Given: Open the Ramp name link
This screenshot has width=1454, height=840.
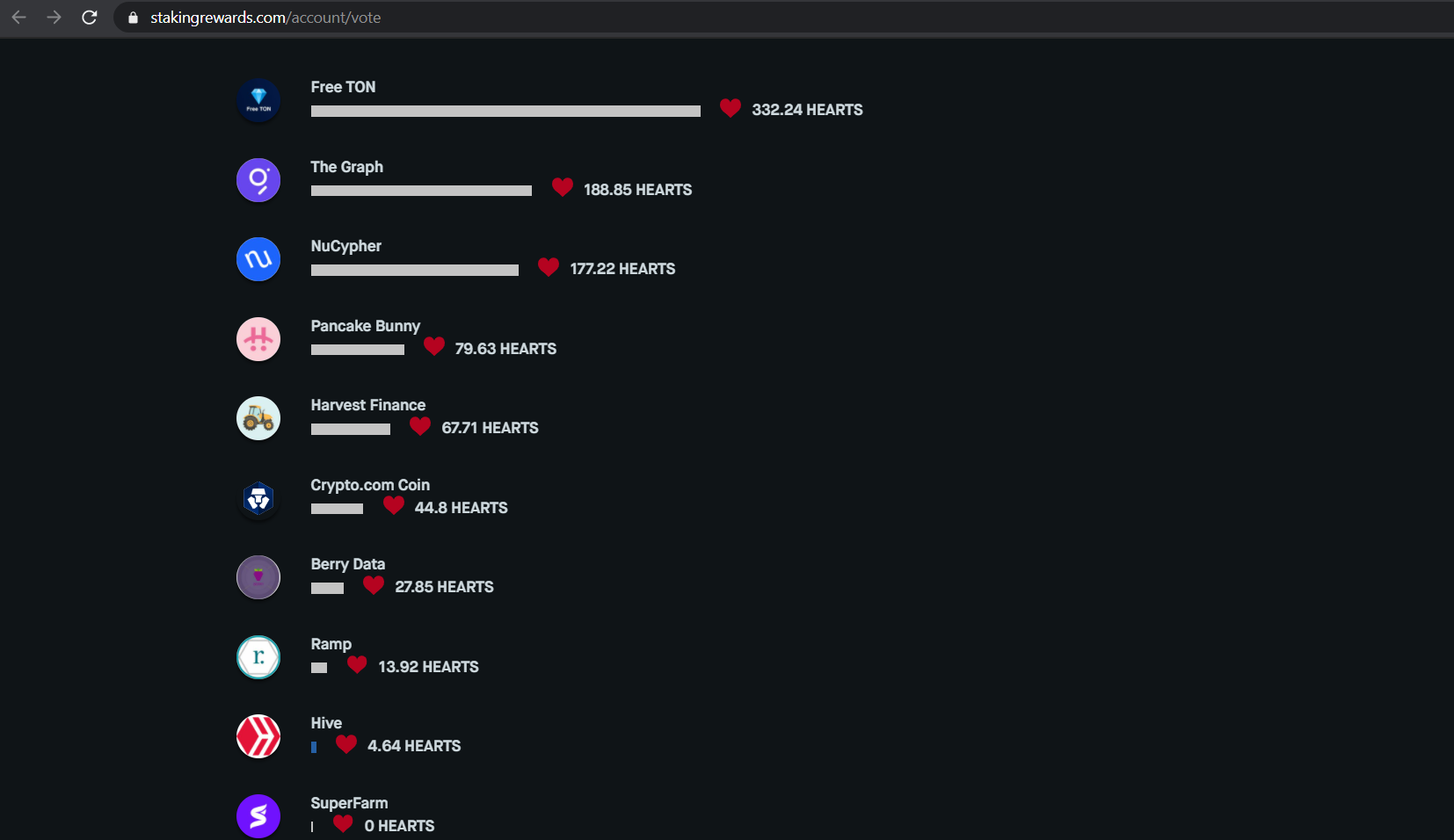Looking at the screenshot, I should pyautogui.click(x=331, y=644).
